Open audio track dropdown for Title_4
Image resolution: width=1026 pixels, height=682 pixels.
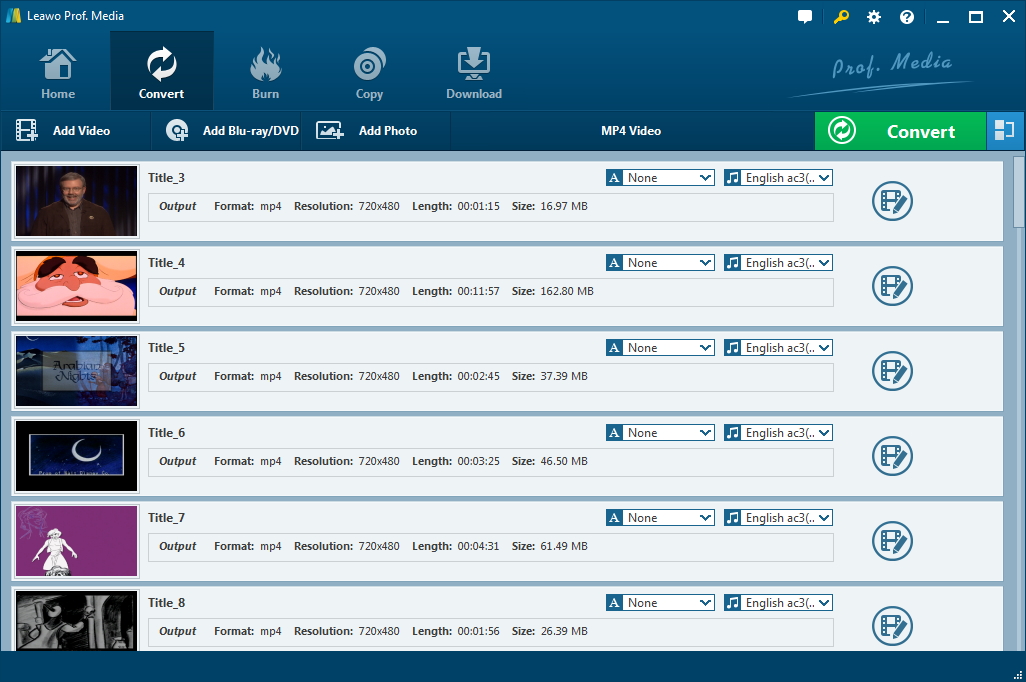pyautogui.click(x=778, y=263)
